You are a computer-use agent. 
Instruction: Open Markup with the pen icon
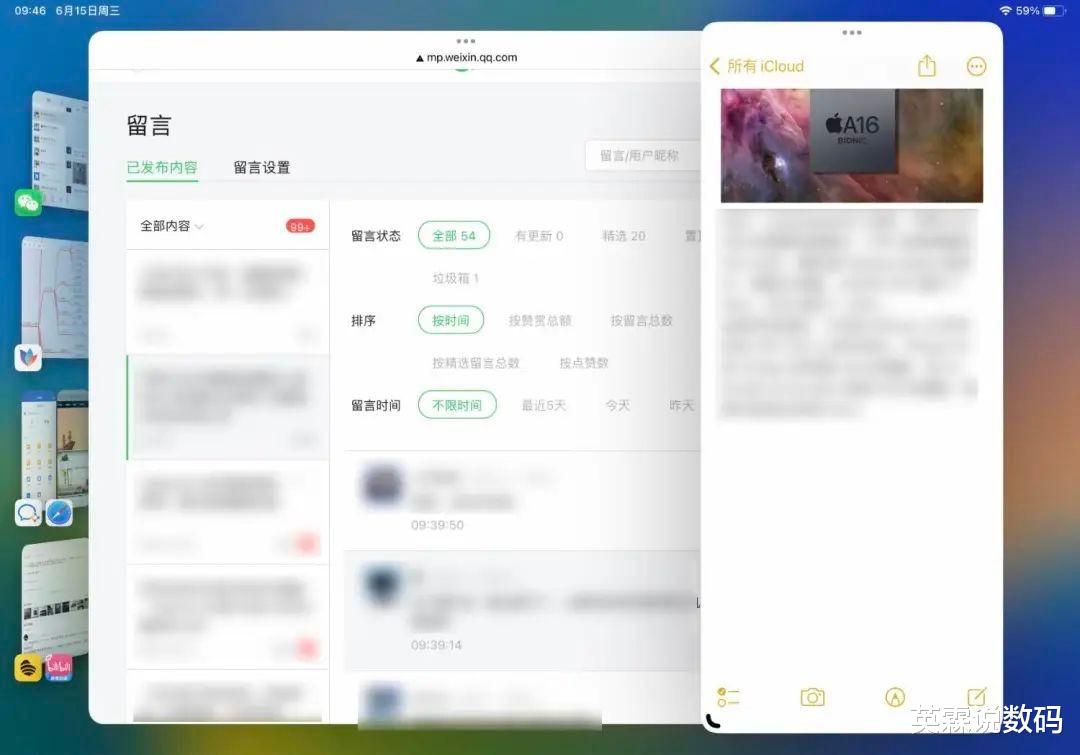(894, 697)
